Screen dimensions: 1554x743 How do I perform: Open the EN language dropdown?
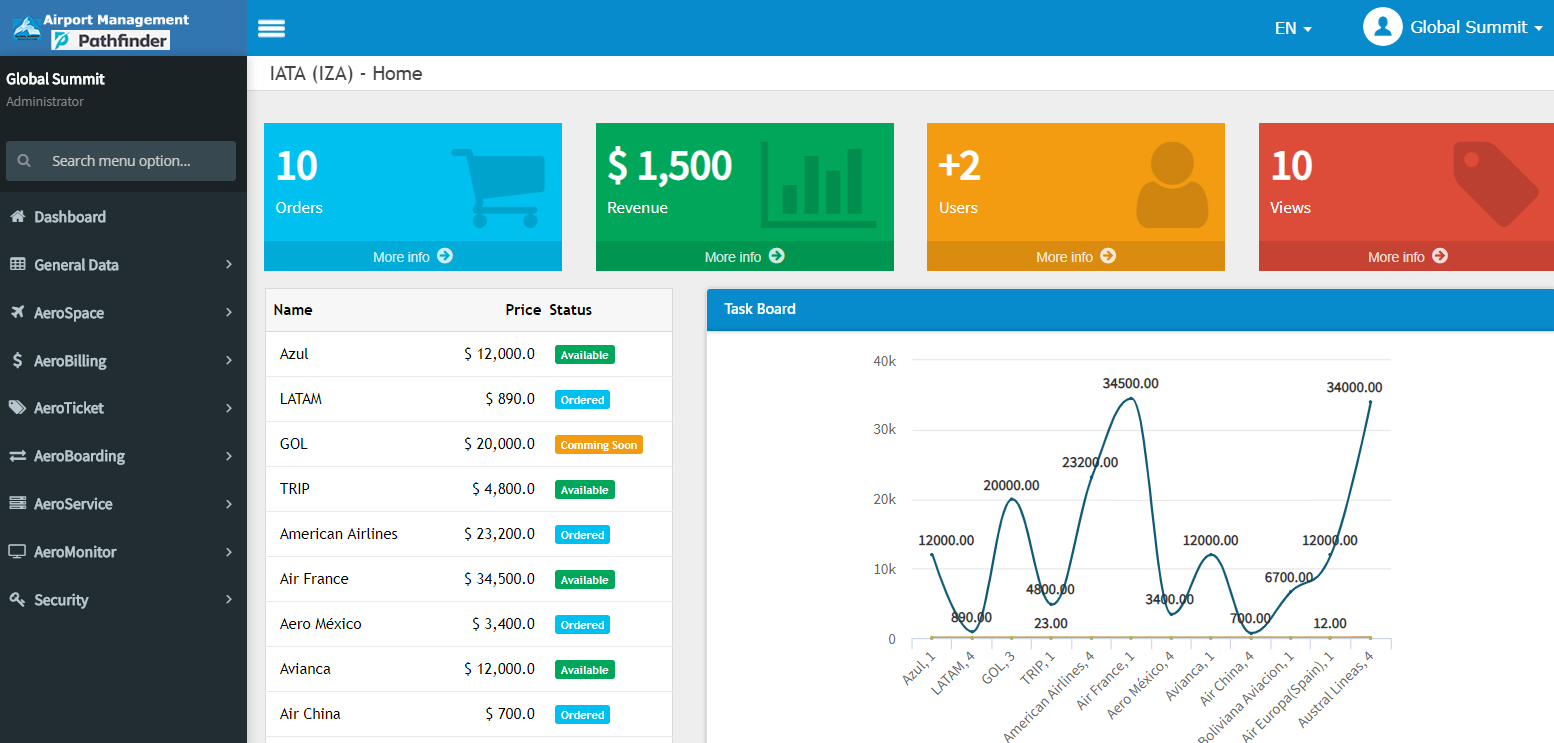pyautogui.click(x=1292, y=28)
